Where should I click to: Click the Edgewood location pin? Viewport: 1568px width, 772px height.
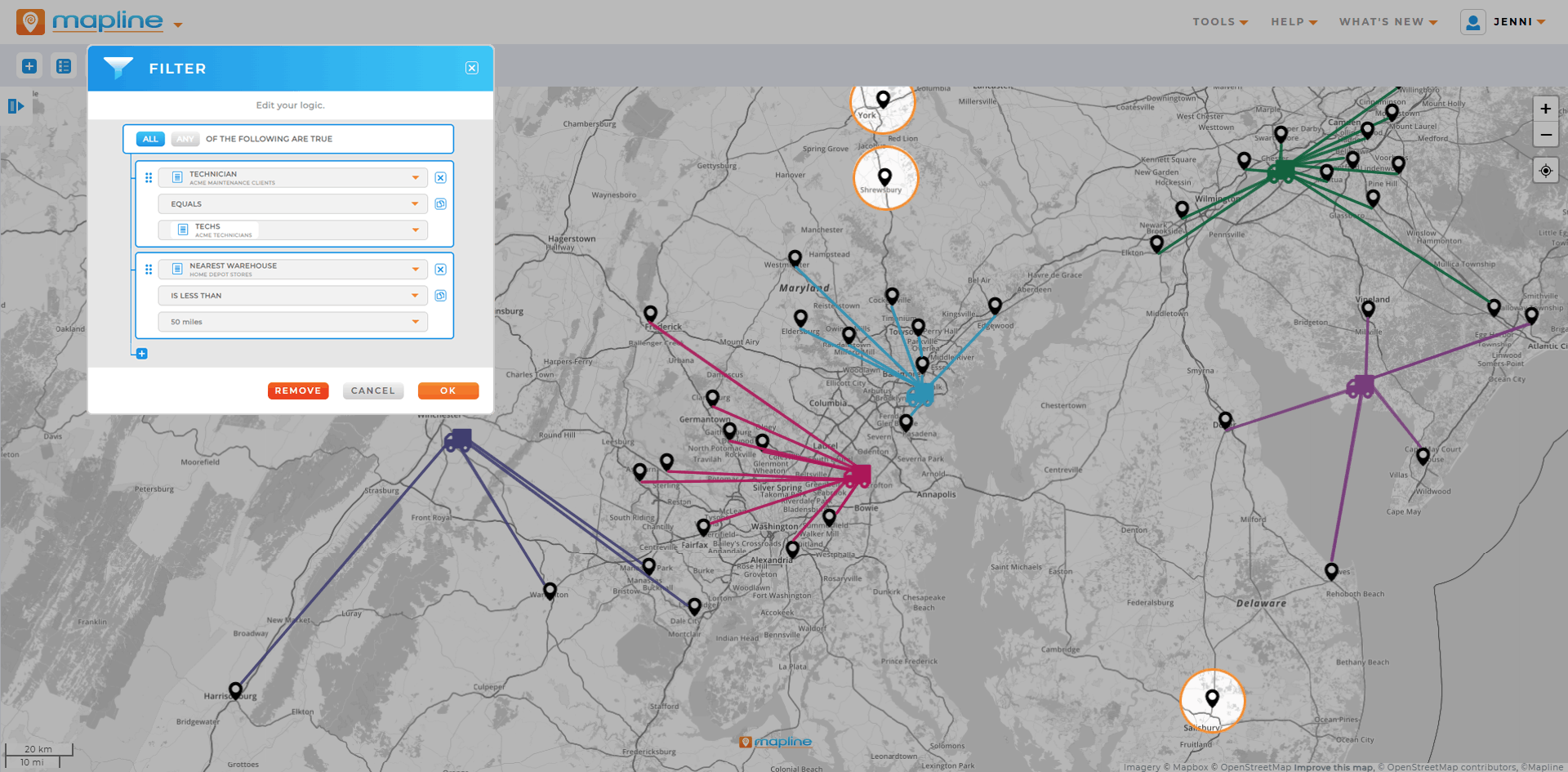click(x=995, y=306)
